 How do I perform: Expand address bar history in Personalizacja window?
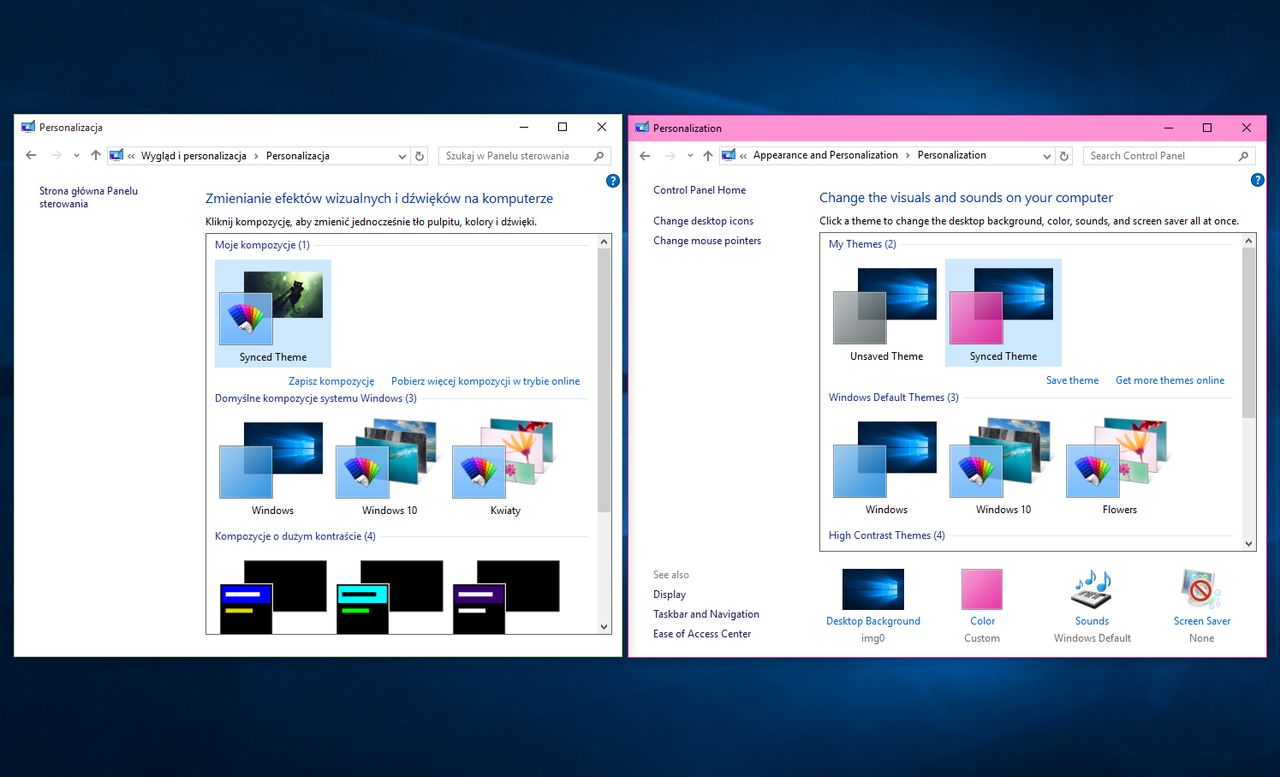click(x=402, y=156)
